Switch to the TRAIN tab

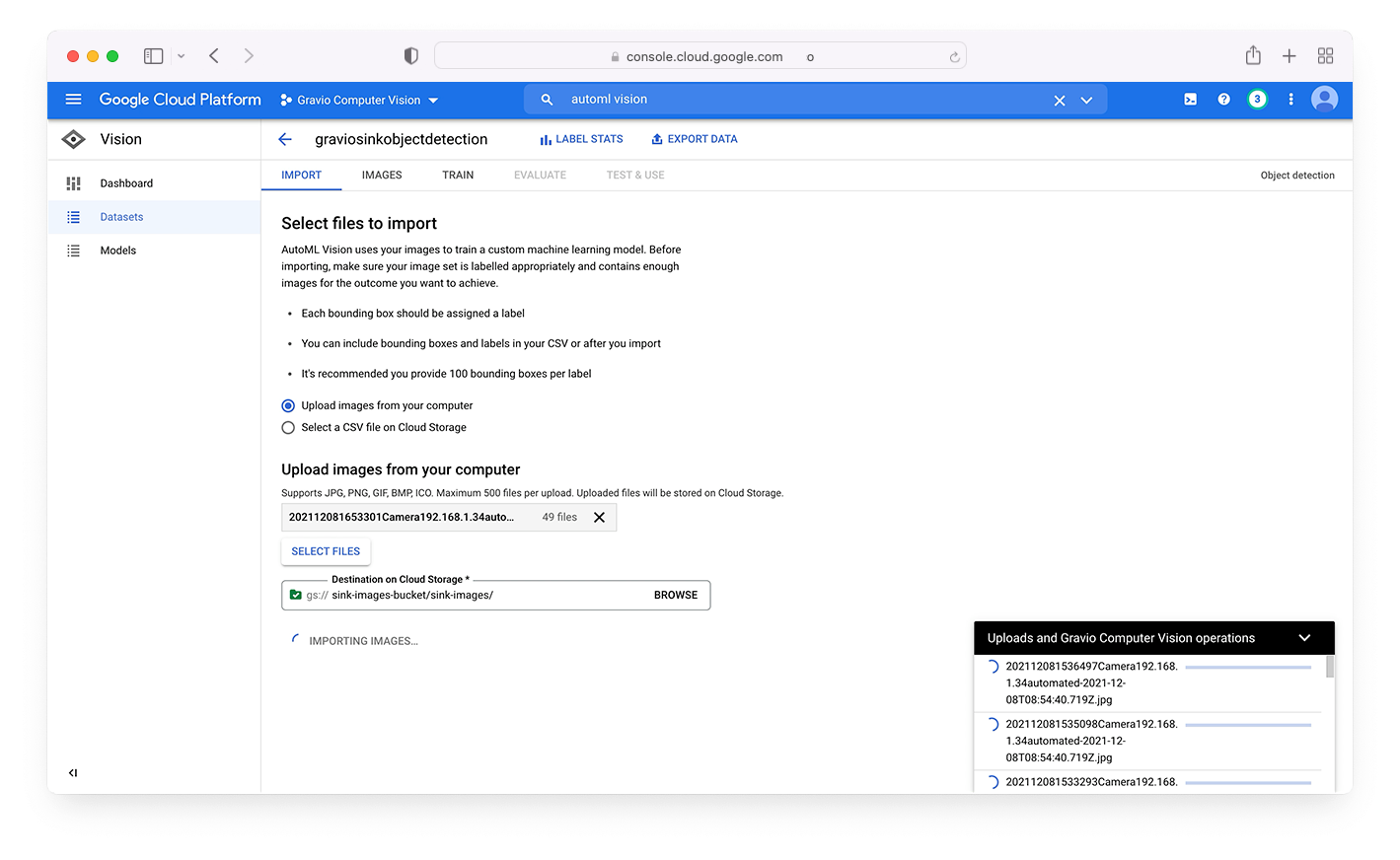[x=458, y=175]
